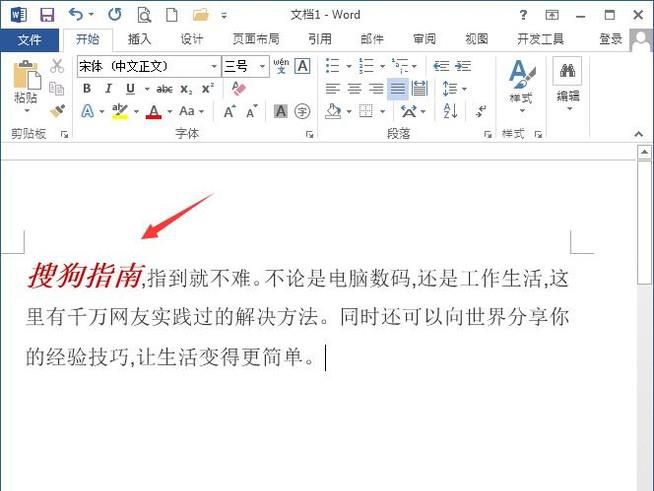Insert enclosed character (circled 字)
The height and width of the screenshot is (491, 654).
(302, 111)
